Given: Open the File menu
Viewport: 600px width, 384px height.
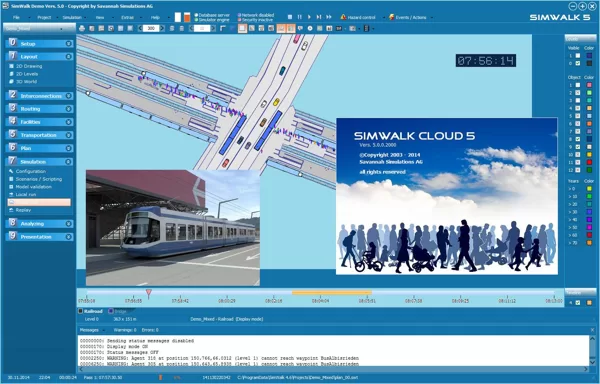Looking at the screenshot, I should (16, 18).
